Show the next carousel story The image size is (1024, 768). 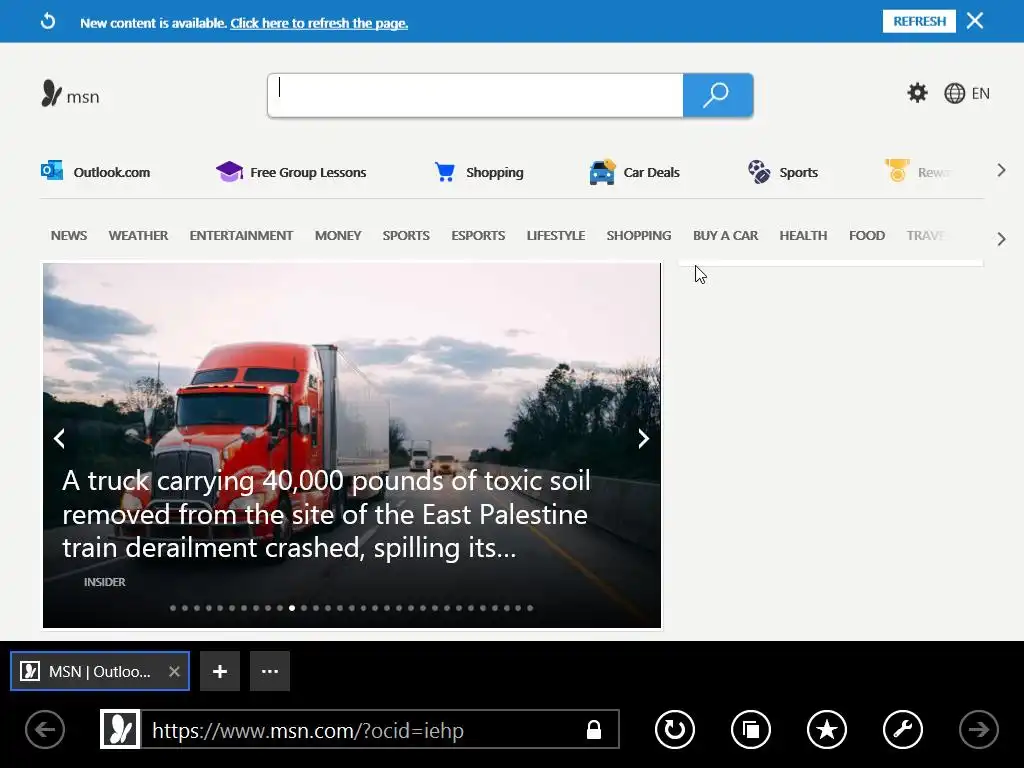click(x=643, y=438)
